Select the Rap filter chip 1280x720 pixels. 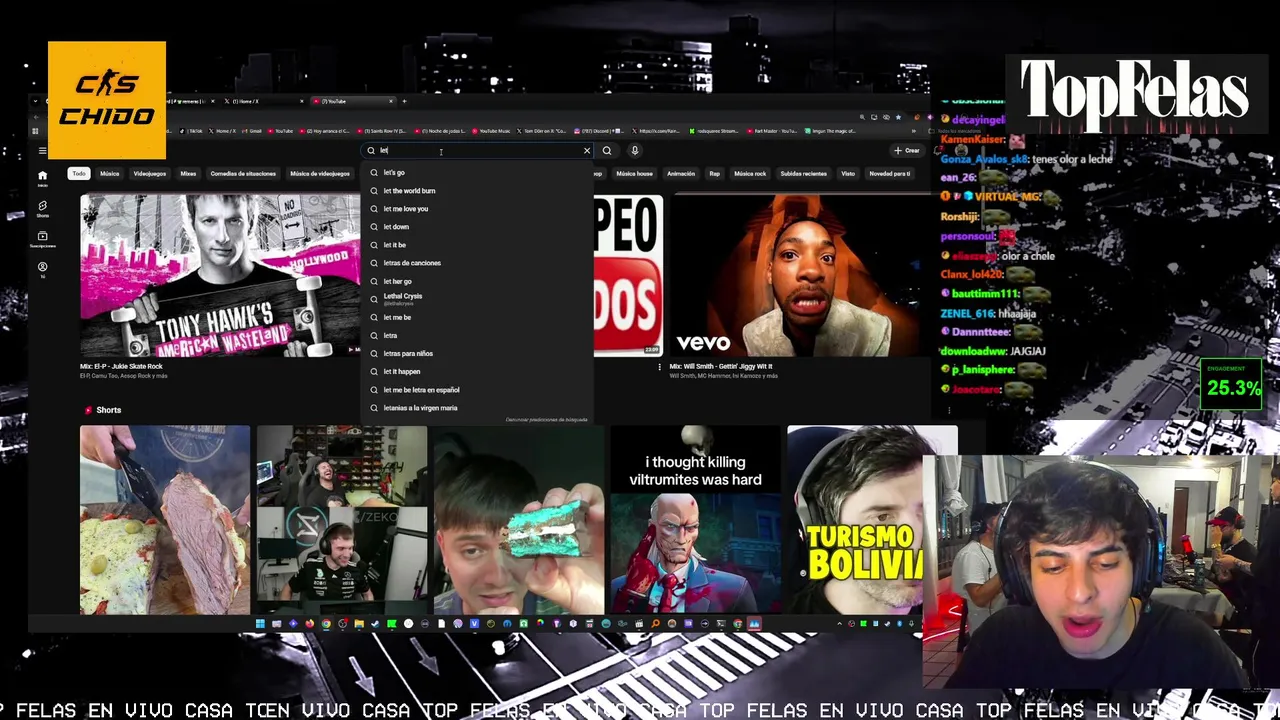(x=714, y=174)
